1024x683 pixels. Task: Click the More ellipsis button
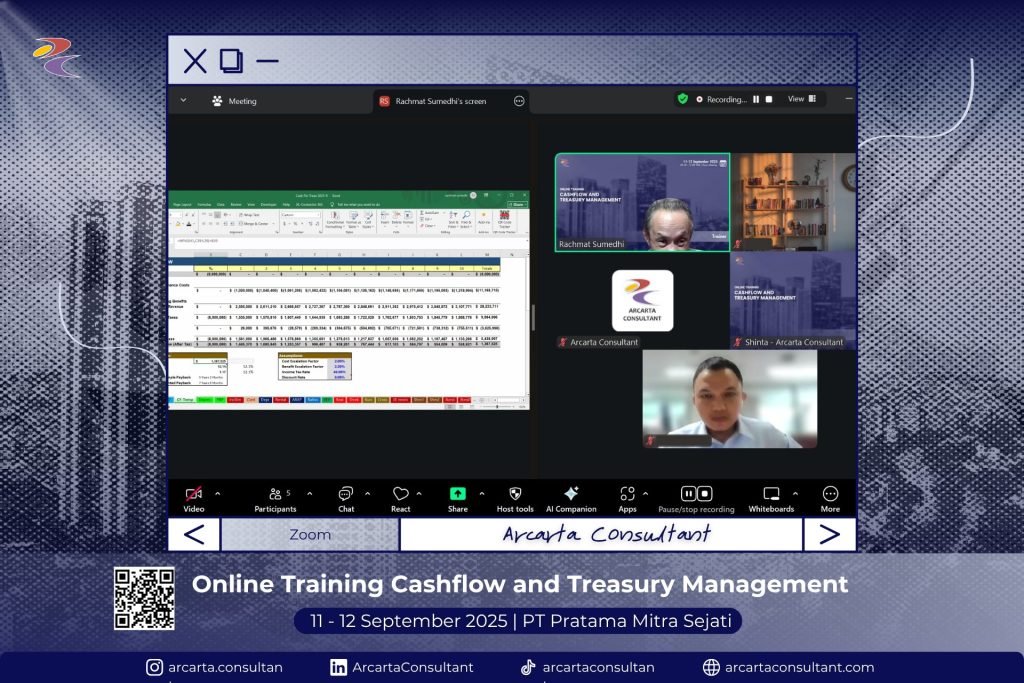(830, 494)
